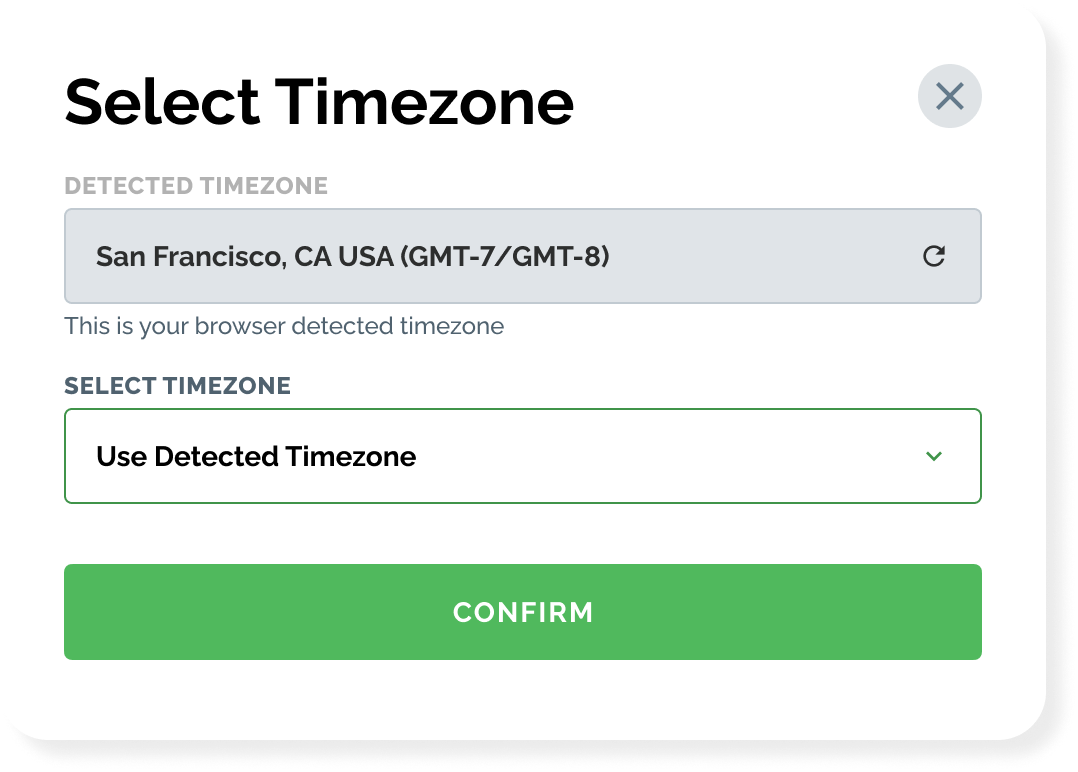Reload the browser timezone with circular arrow
This screenshot has height=772, width=1078.
[x=933, y=256]
